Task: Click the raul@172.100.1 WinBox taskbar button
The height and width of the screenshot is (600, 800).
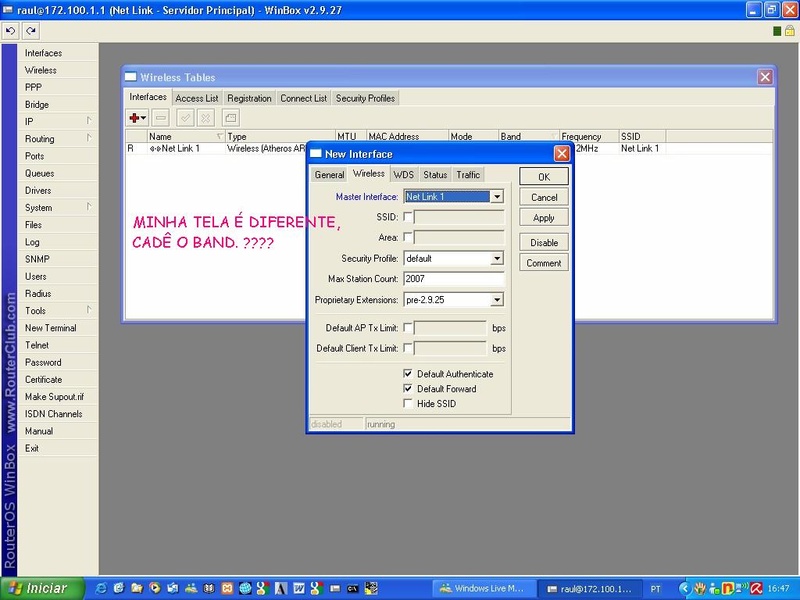Action: click(589, 588)
